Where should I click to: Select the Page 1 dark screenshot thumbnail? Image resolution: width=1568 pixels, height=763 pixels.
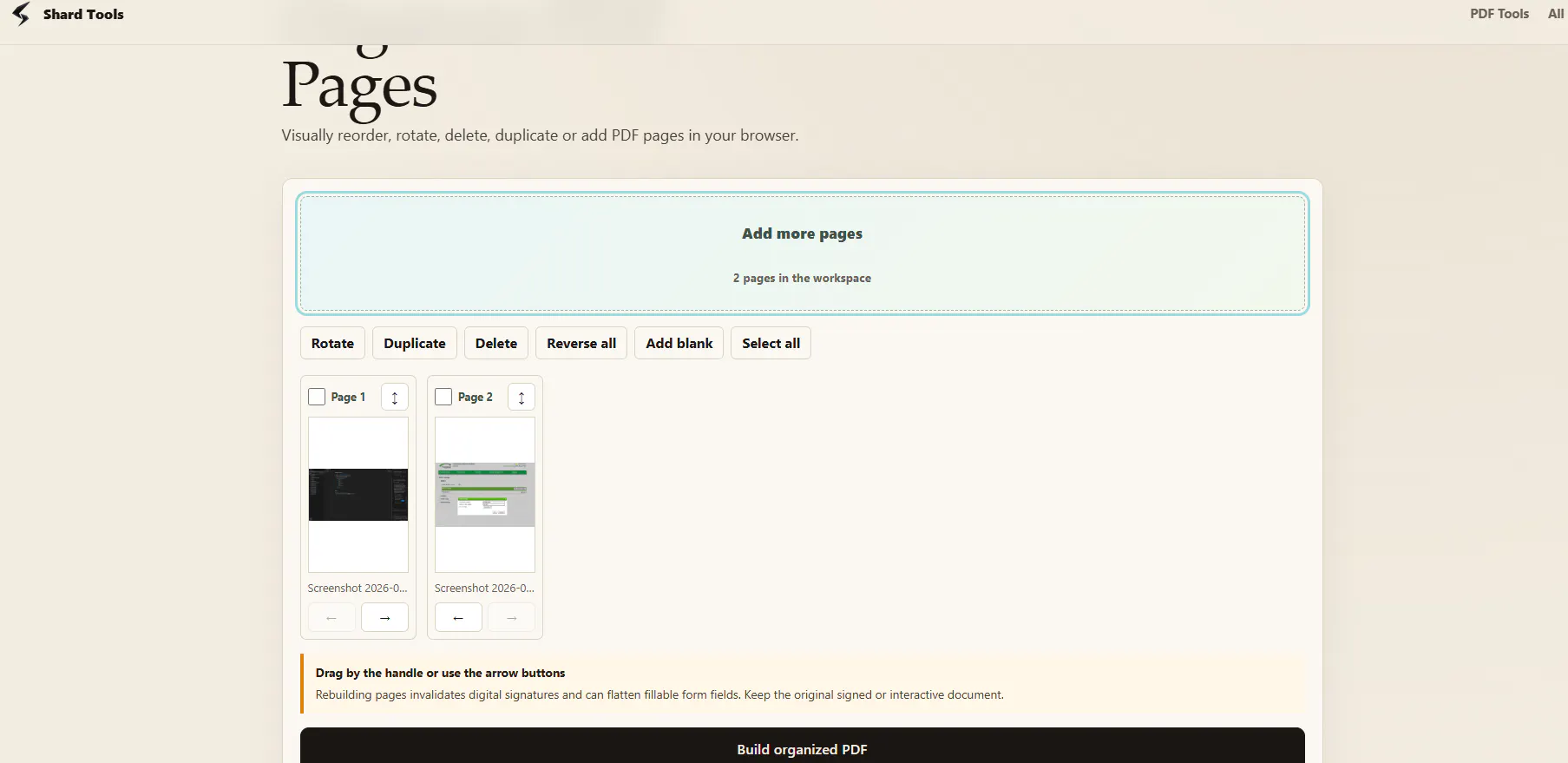[358, 495]
